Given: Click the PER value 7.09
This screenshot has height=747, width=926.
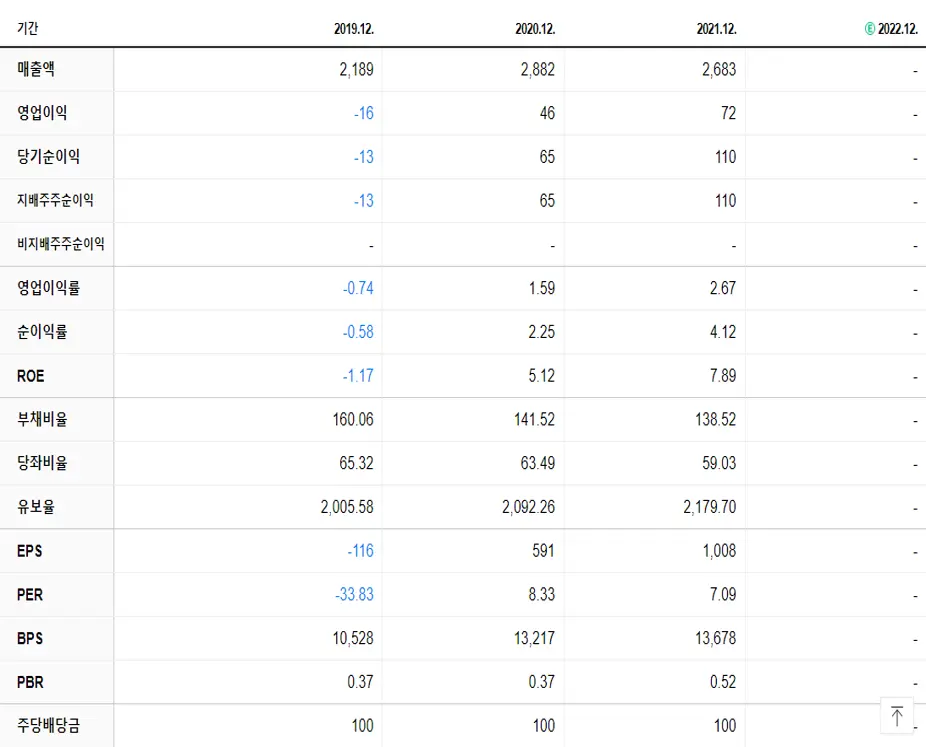Looking at the screenshot, I should point(723,594).
